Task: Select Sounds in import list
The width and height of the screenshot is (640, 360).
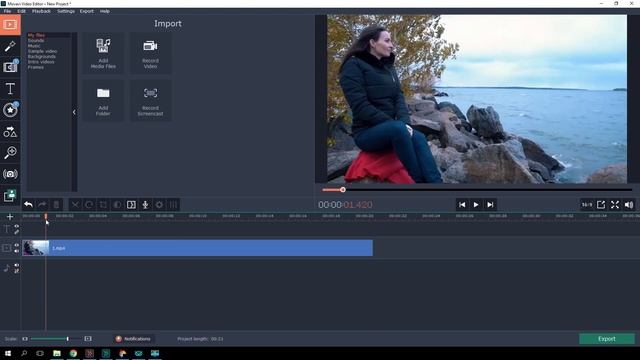Action: pos(36,41)
